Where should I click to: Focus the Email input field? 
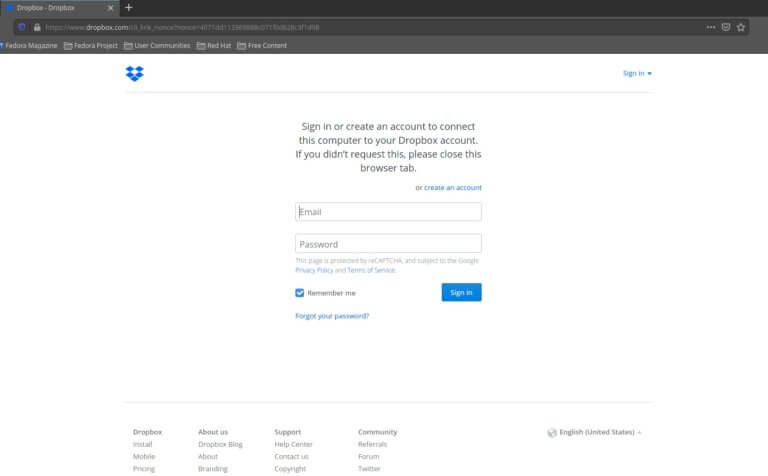pyautogui.click(x=388, y=212)
